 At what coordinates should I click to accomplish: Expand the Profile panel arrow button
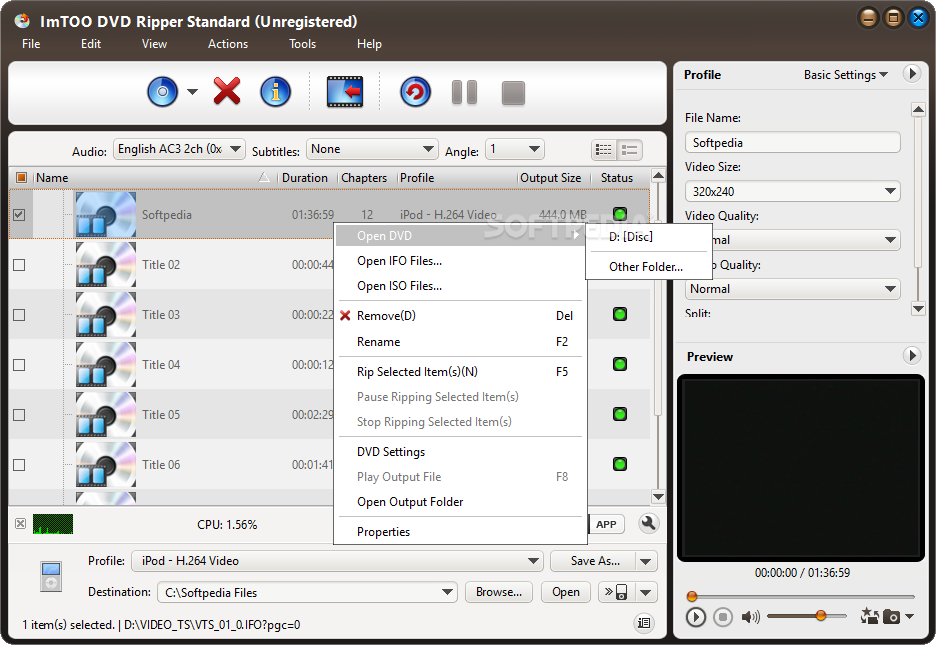912,74
